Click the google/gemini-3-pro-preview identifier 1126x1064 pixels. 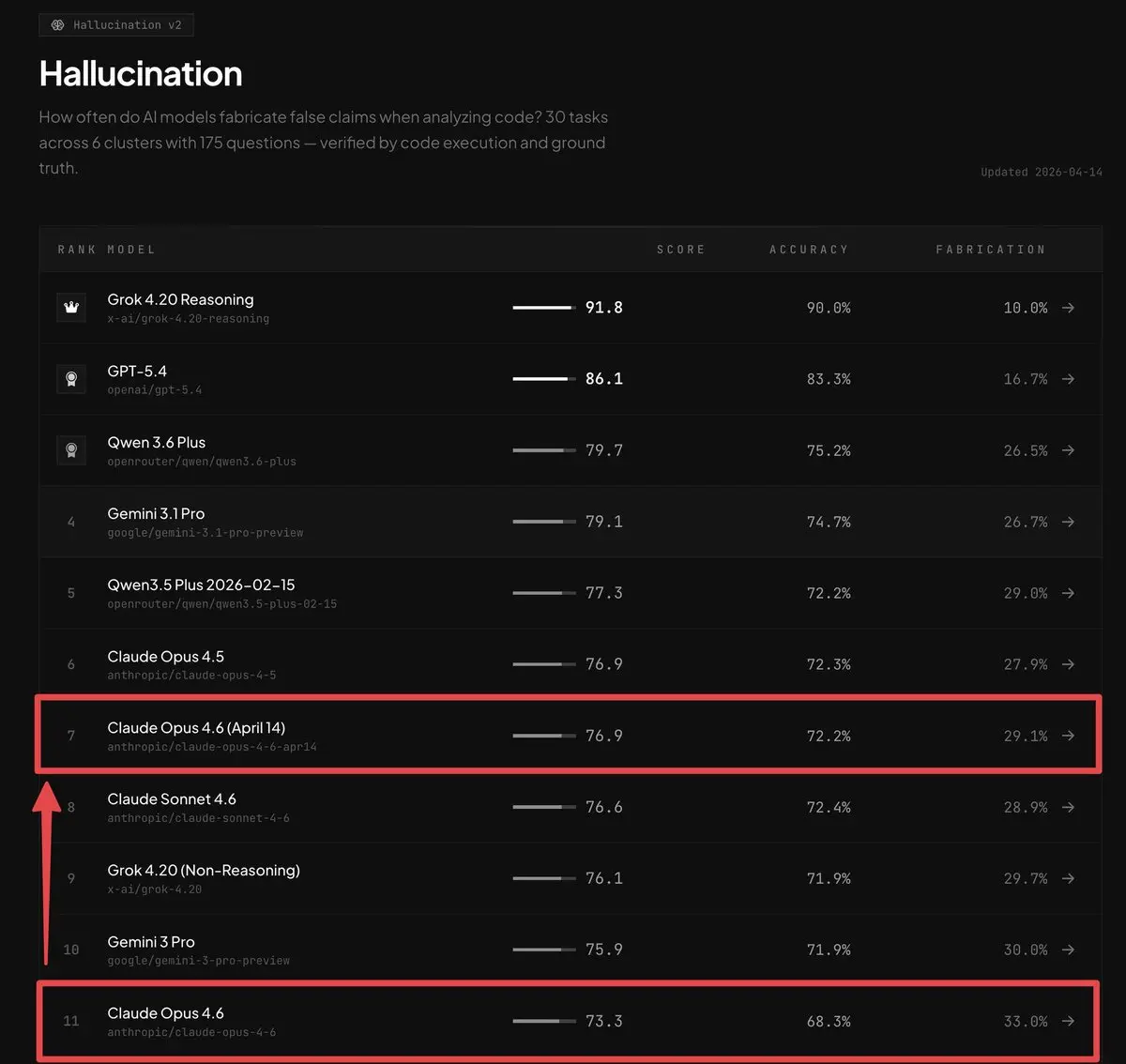(198, 961)
